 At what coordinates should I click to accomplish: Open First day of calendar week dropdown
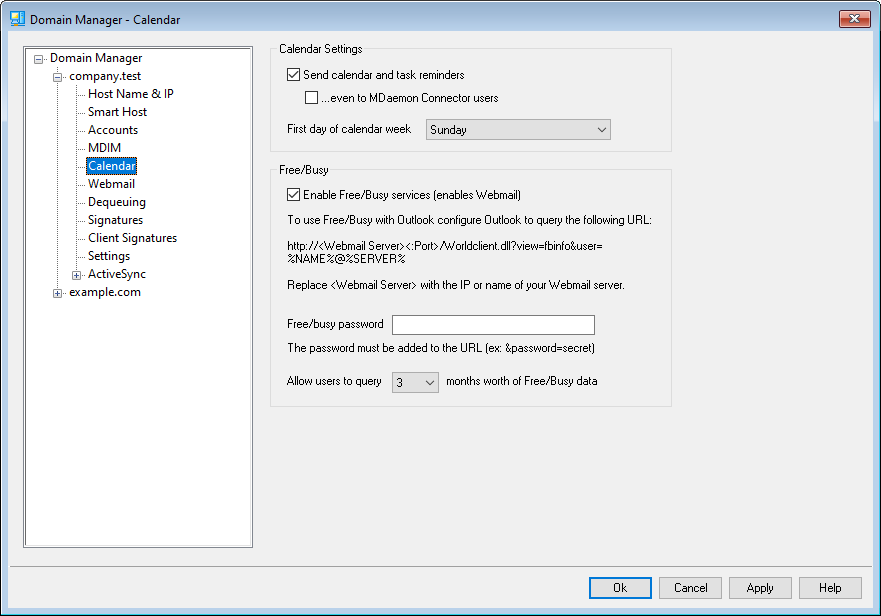pos(518,129)
